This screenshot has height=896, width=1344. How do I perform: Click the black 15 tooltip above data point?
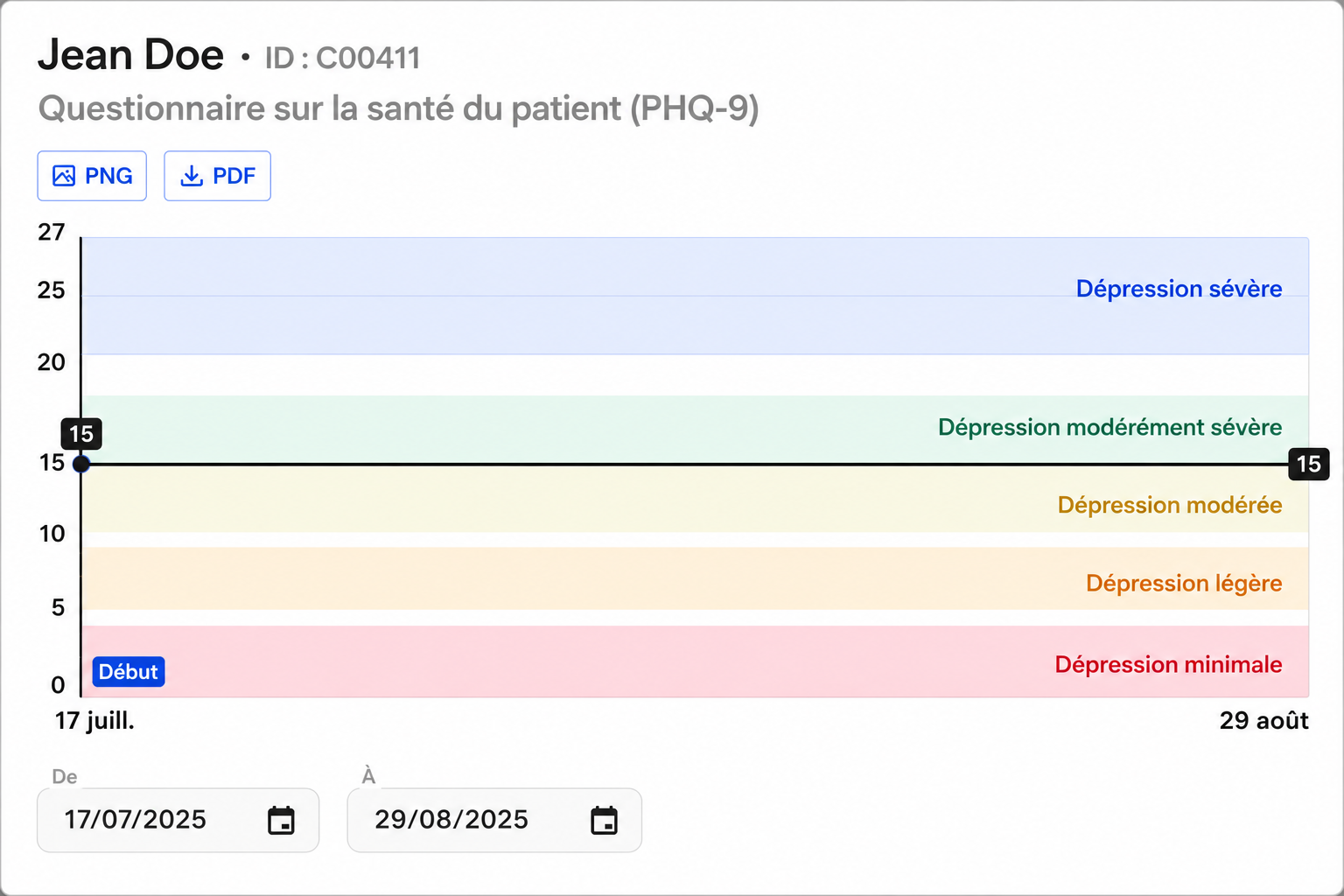(81, 434)
